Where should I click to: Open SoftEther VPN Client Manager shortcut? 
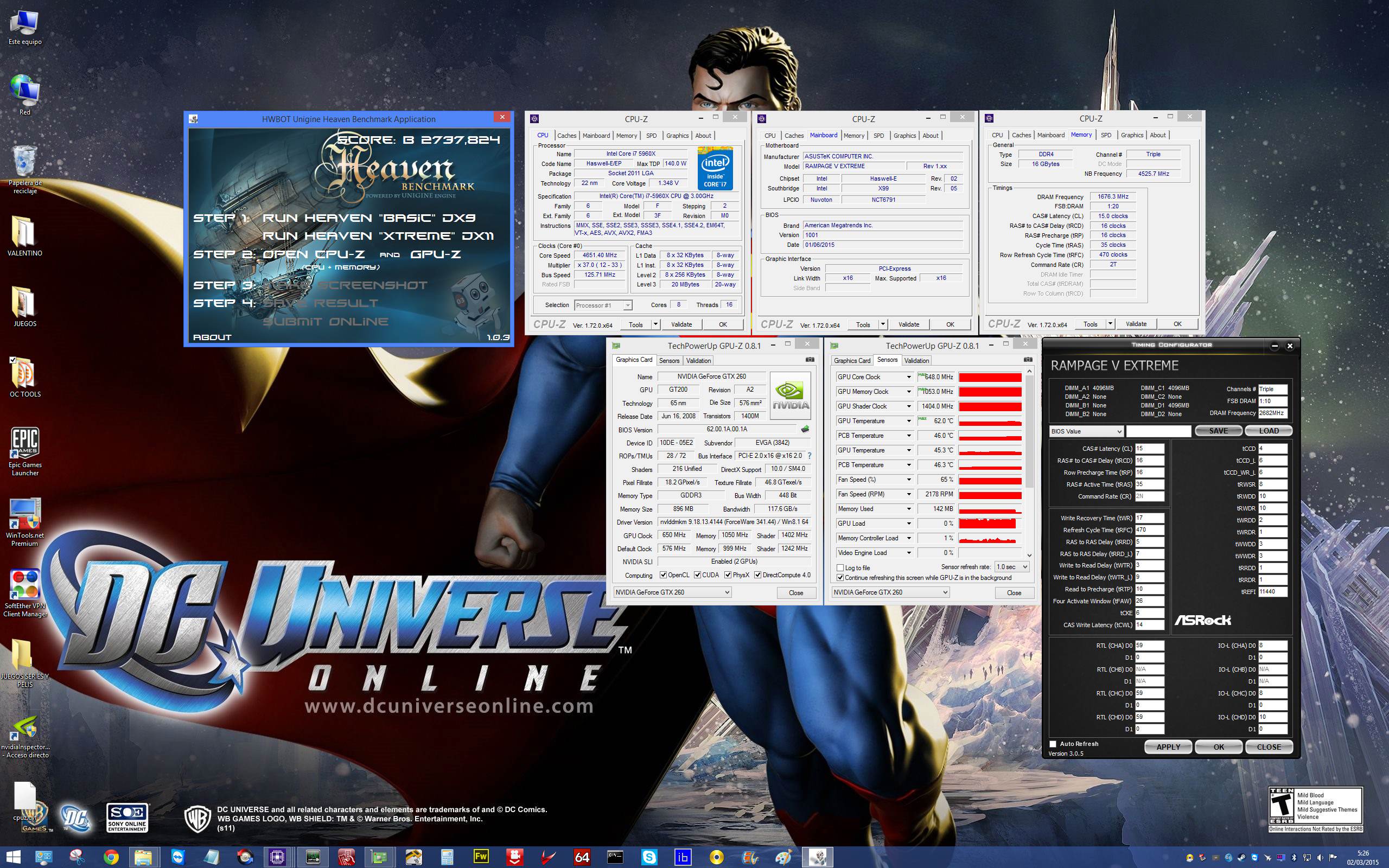[24, 593]
